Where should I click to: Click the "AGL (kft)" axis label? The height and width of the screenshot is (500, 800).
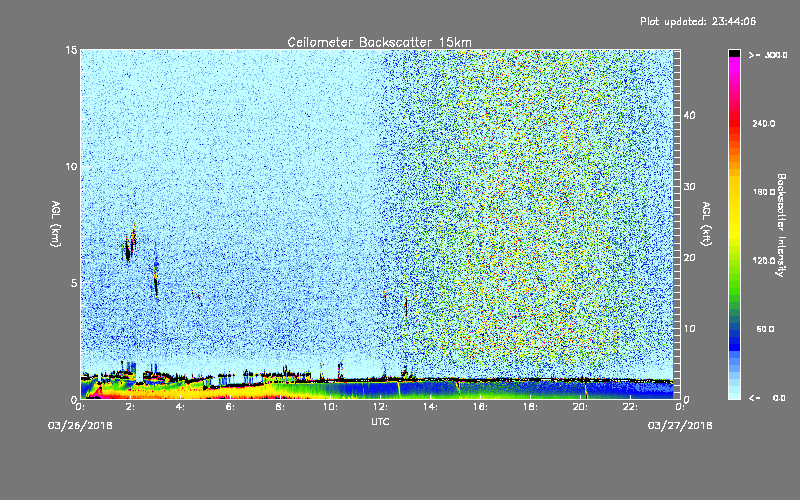(x=707, y=224)
